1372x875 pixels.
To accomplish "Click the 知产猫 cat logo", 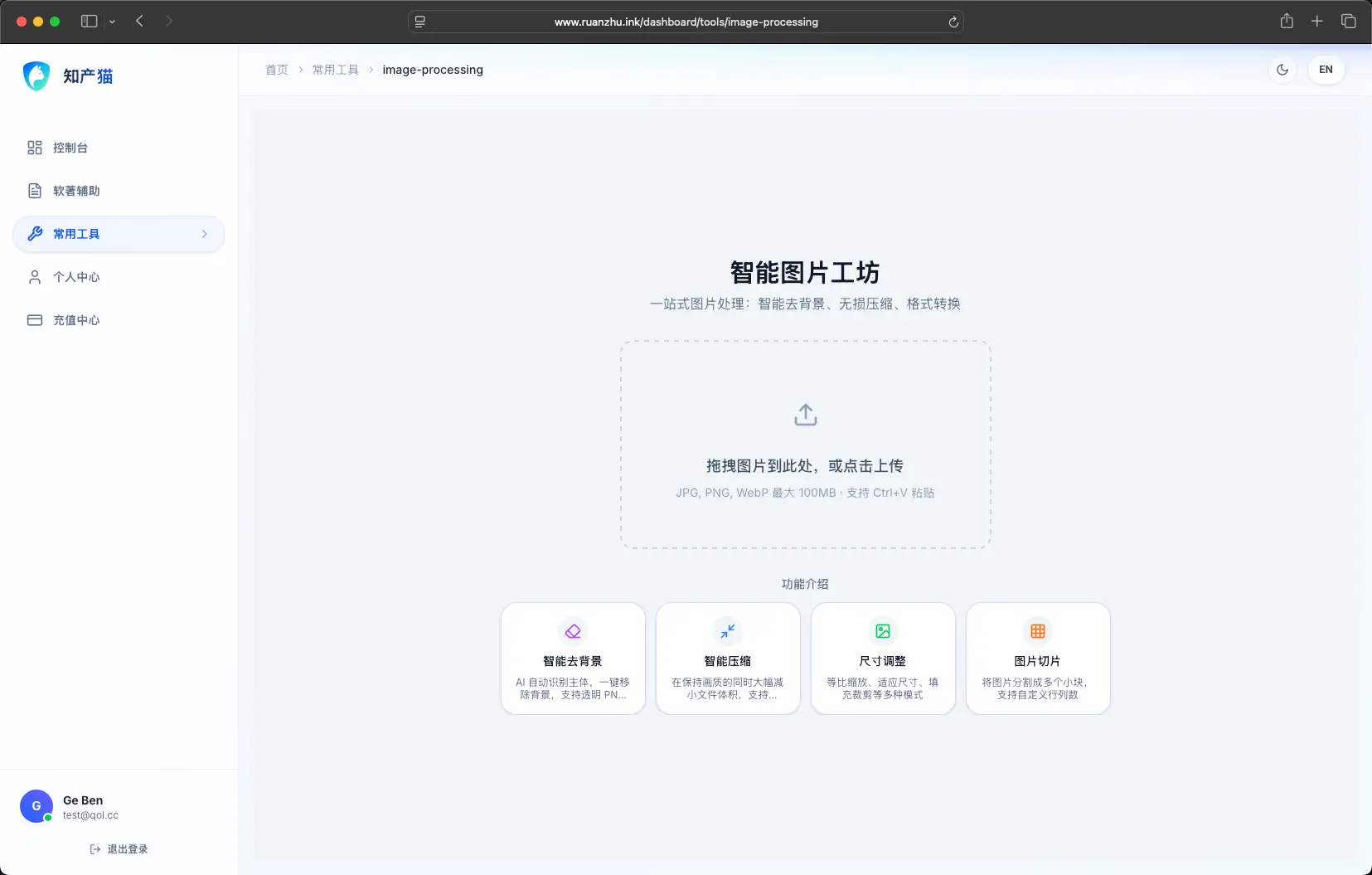I will click(x=35, y=75).
